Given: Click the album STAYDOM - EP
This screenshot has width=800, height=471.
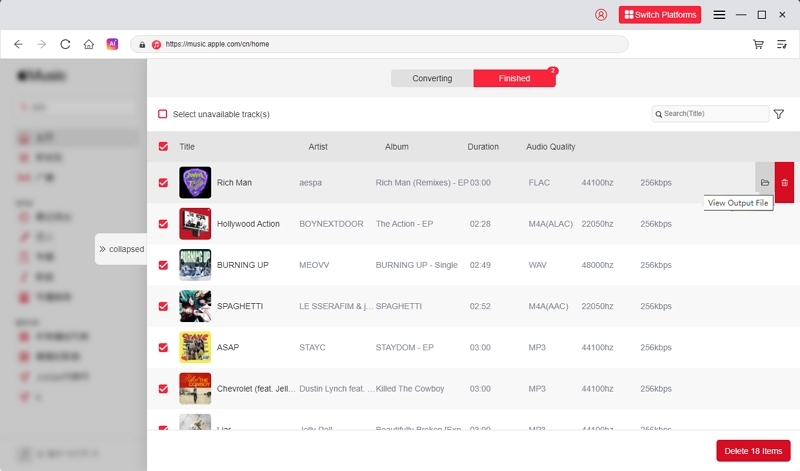Looking at the screenshot, I should 405,348.
